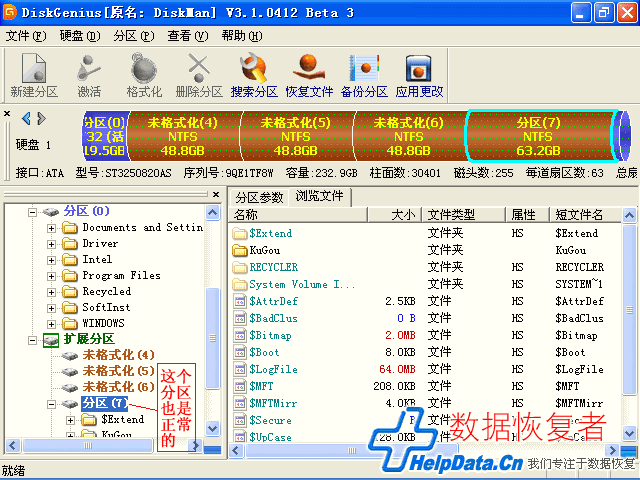Screen dimensions: 640x480
Task: Select 未格式化(4) in the tree
Action: click(x=118, y=355)
